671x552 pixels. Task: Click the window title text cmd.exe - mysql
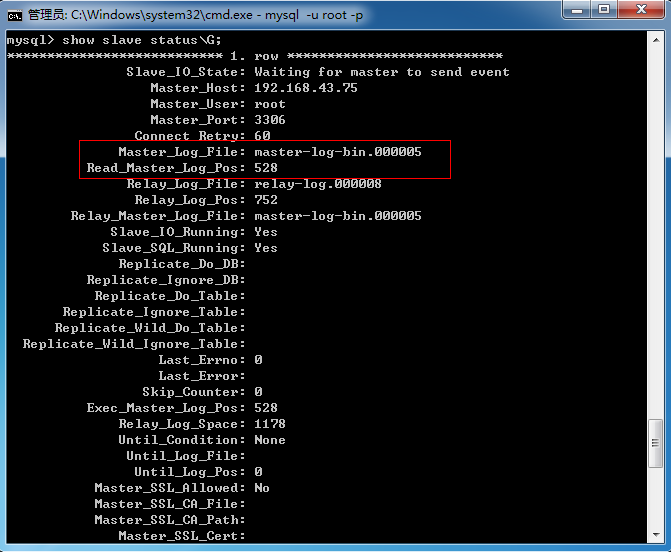[x=251, y=15]
